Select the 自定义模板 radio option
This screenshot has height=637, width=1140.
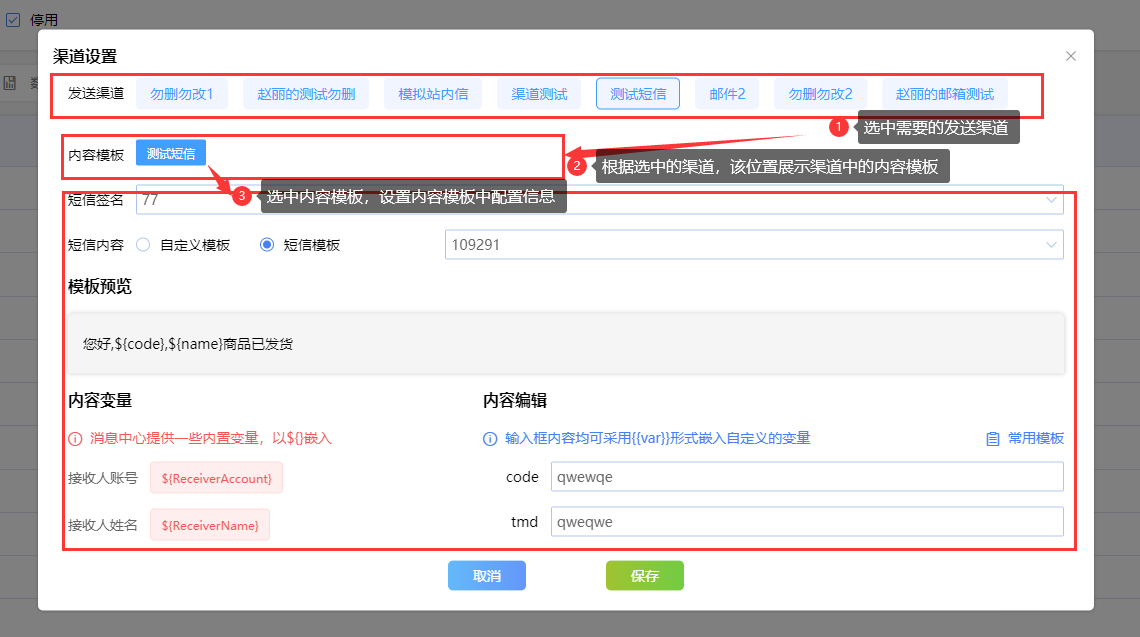(143, 245)
